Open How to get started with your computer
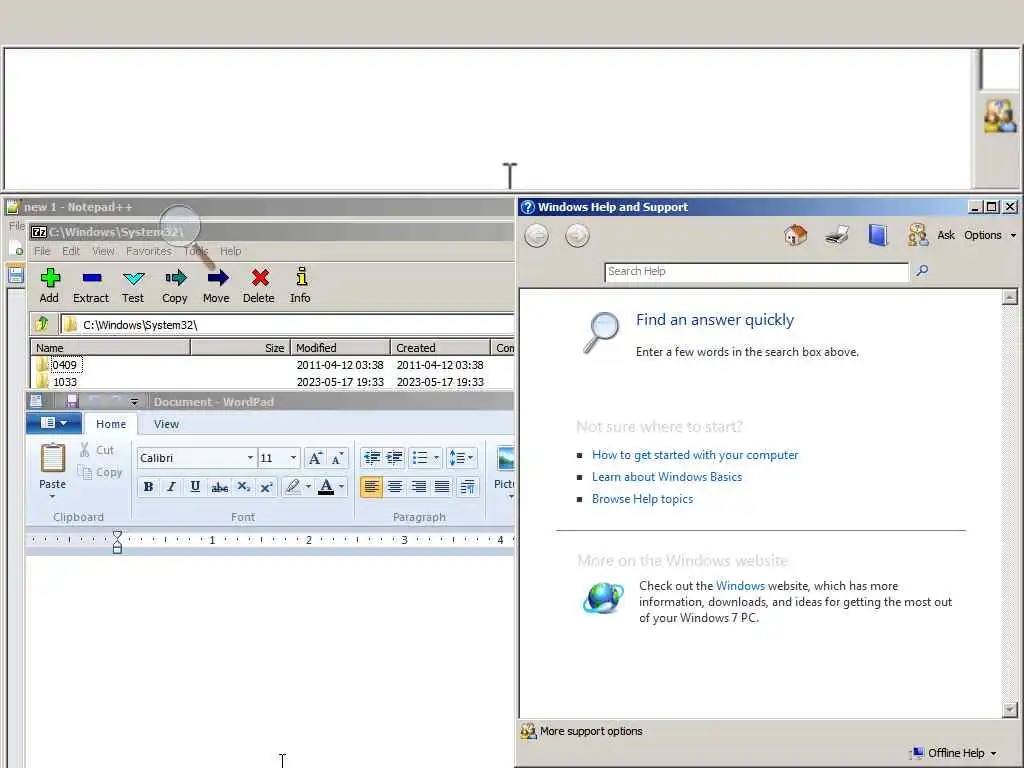Image resolution: width=1024 pixels, height=768 pixels. (695, 455)
